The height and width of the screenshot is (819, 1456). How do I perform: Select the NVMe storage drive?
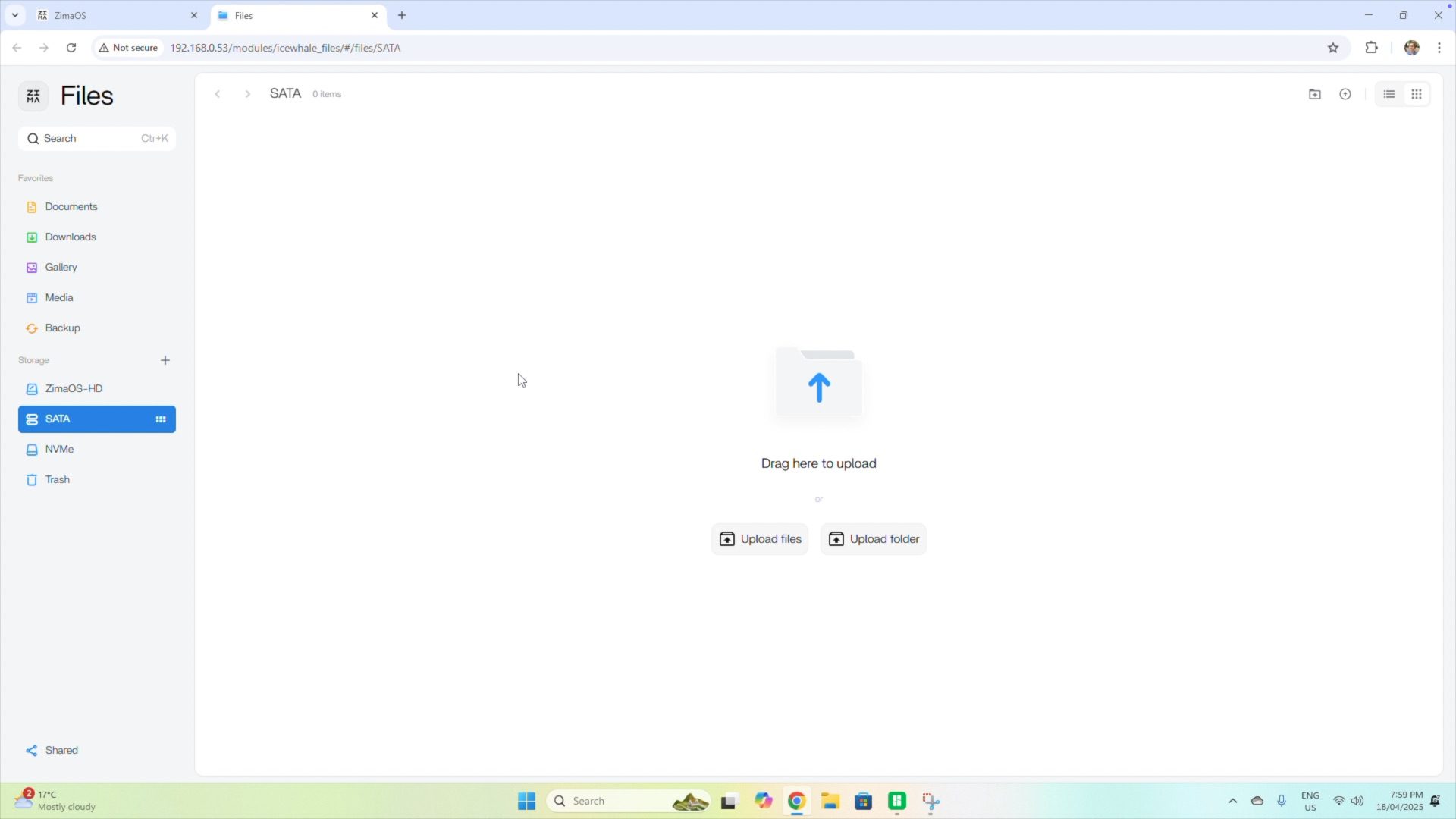(59, 450)
